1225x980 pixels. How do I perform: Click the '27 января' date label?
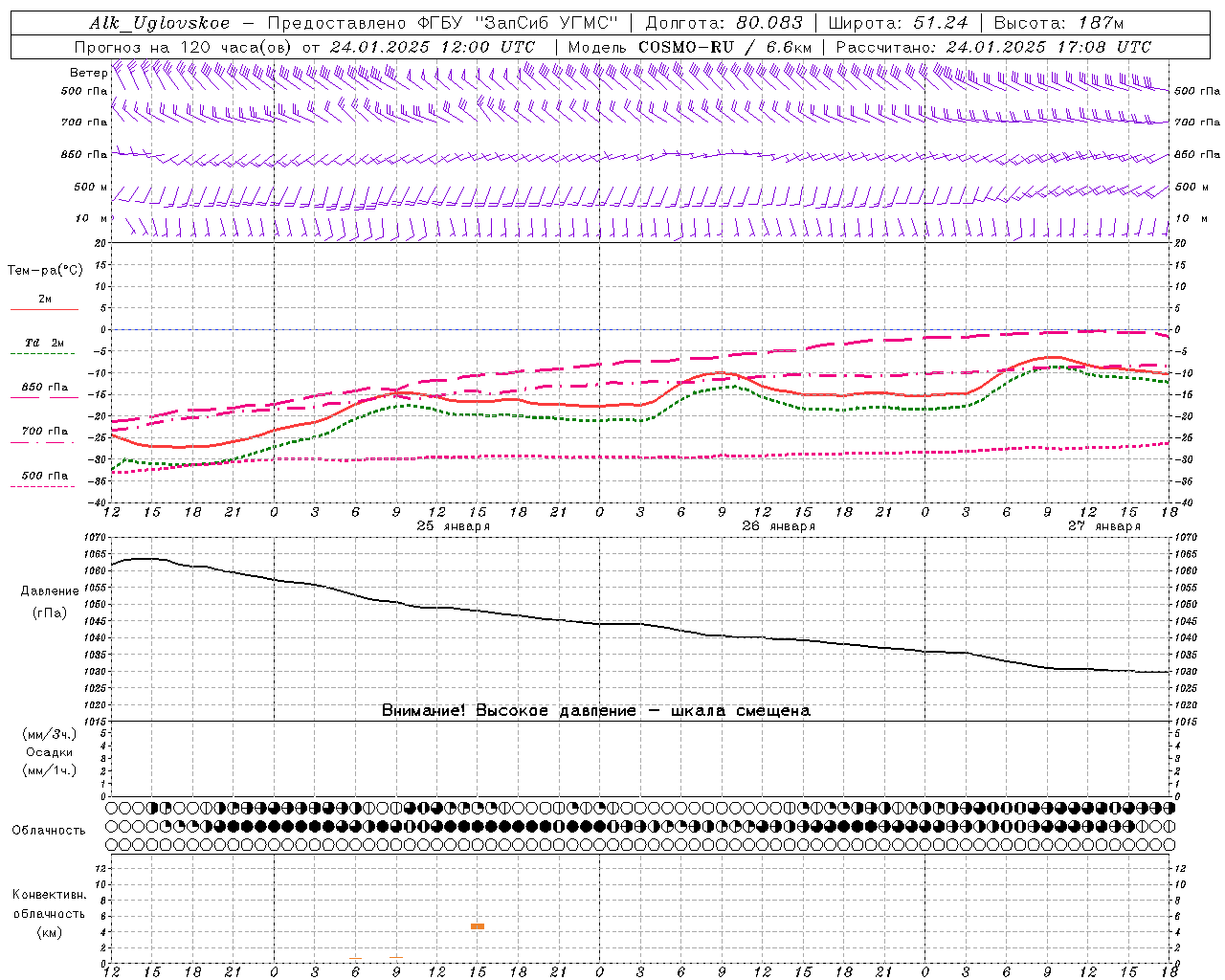pyautogui.click(x=1103, y=526)
